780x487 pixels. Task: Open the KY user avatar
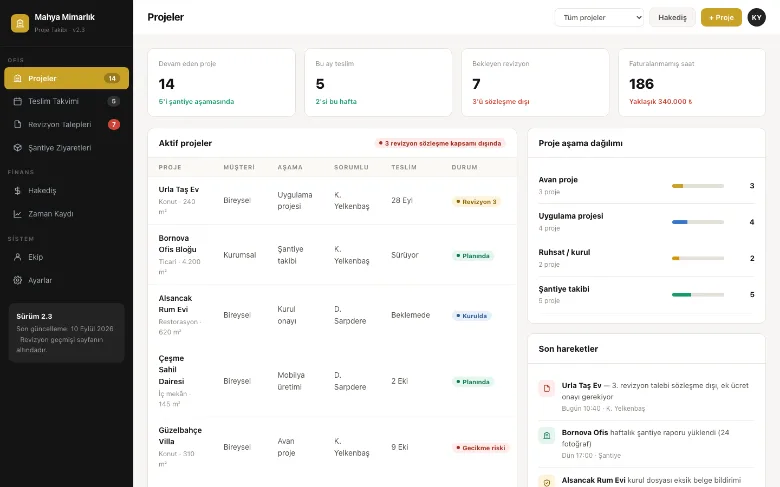[x=756, y=17]
